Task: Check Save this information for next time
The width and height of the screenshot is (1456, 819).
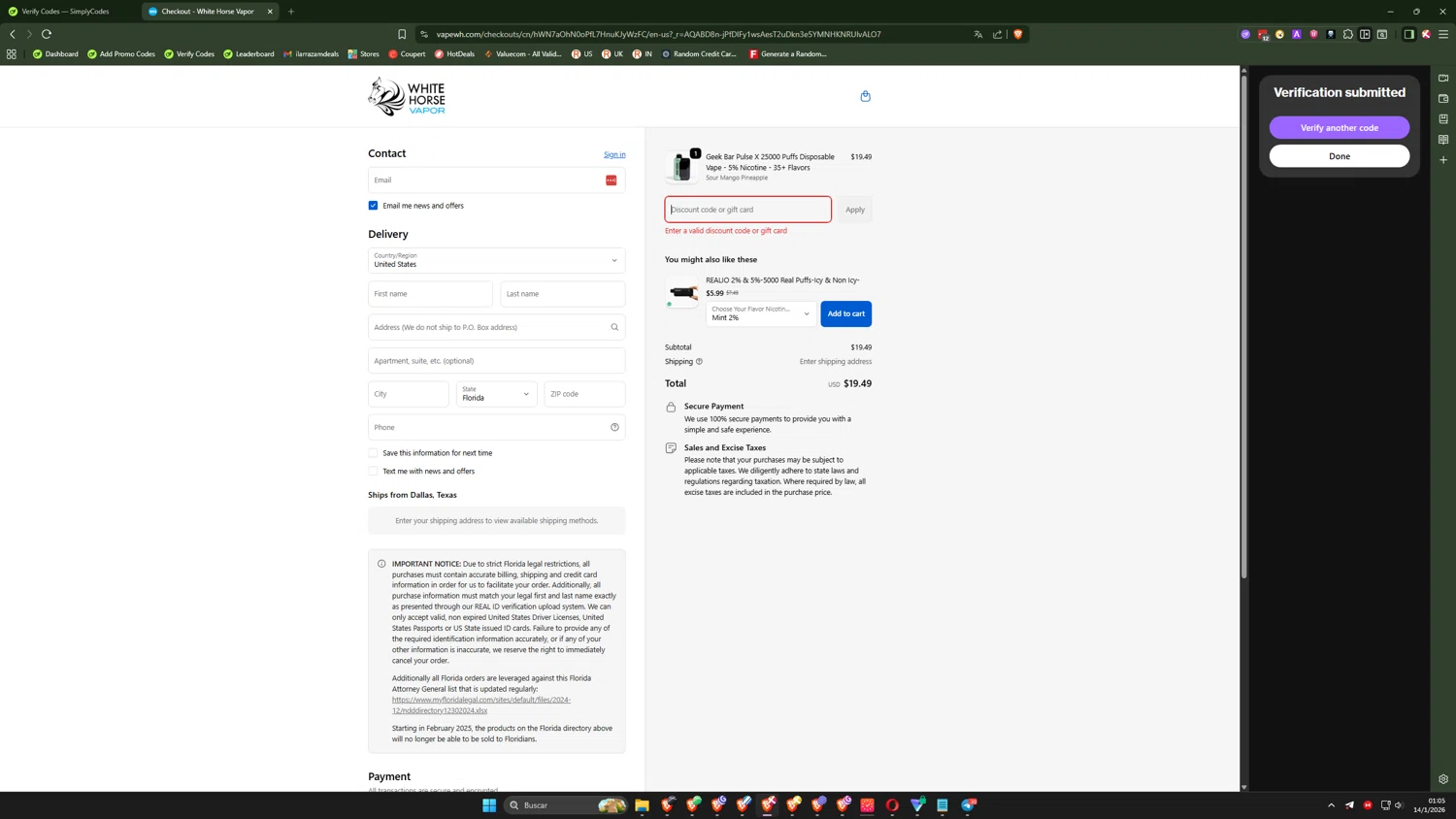Action: (x=373, y=453)
